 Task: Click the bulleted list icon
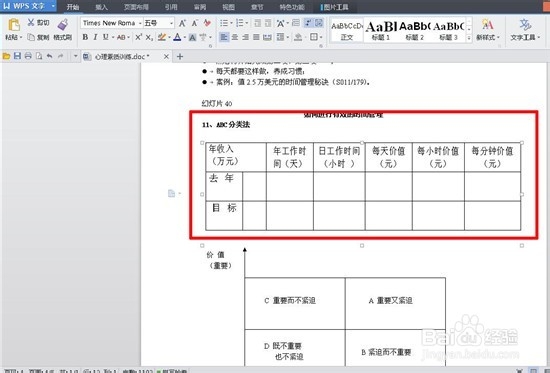pyautogui.click(x=224, y=23)
